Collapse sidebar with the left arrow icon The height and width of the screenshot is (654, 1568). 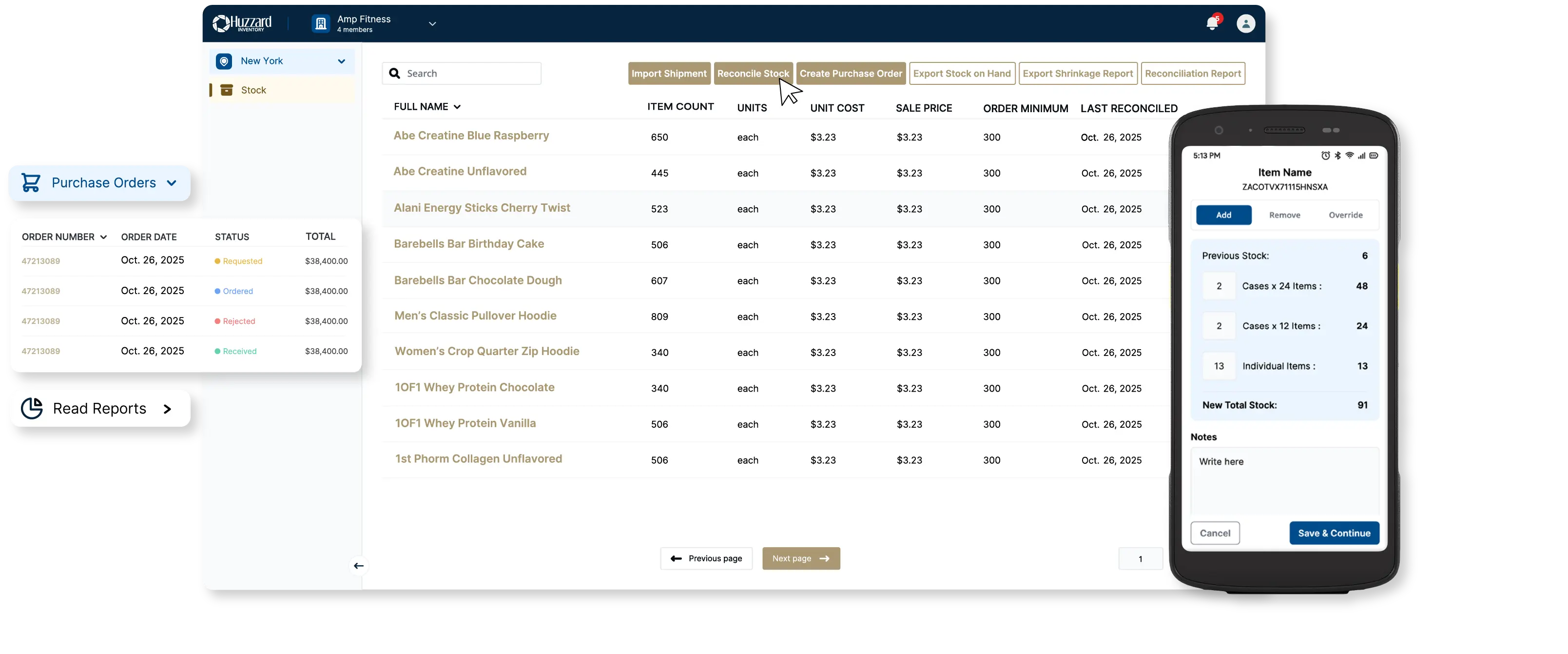(x=359, y=566)
